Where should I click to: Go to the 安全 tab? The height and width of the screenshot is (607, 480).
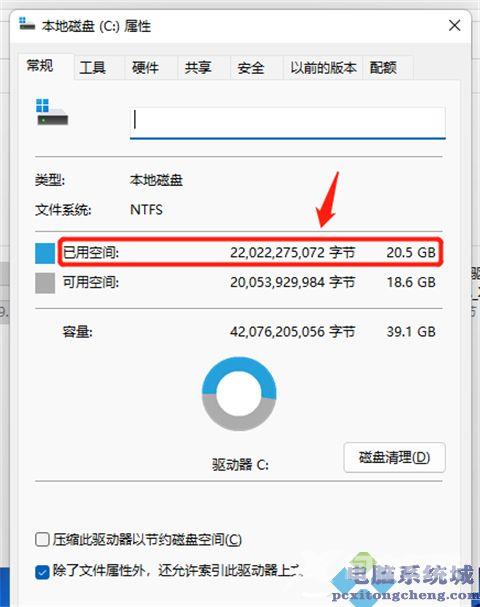[x=251, y=68]
